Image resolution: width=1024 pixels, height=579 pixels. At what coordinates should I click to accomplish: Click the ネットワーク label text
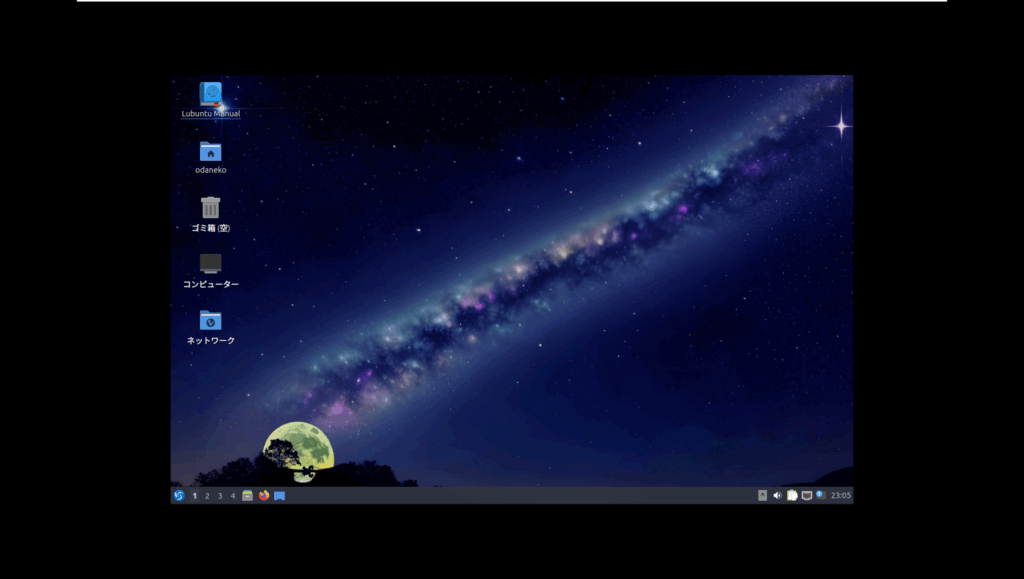210,340
